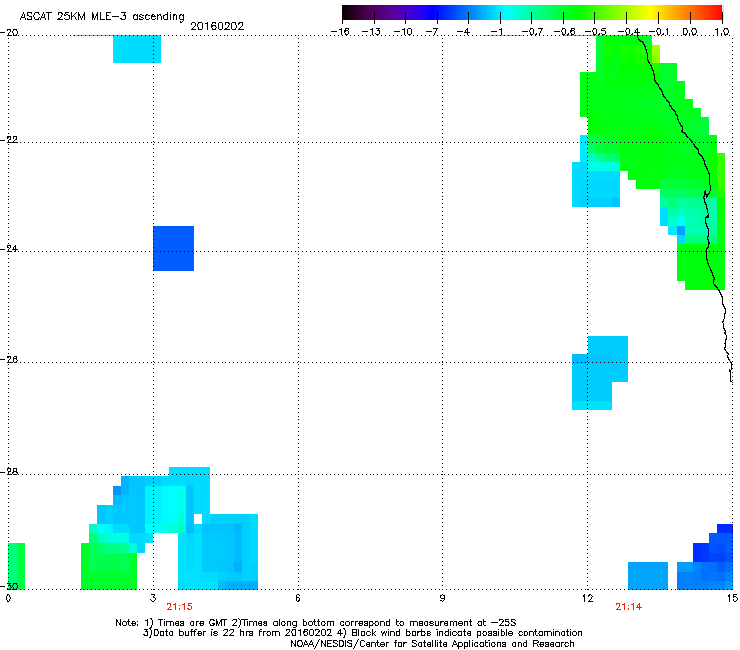Viewport: 740px width, 650px height.
Task: Click the latitude axis label -22
Action: tap(9, 140)
